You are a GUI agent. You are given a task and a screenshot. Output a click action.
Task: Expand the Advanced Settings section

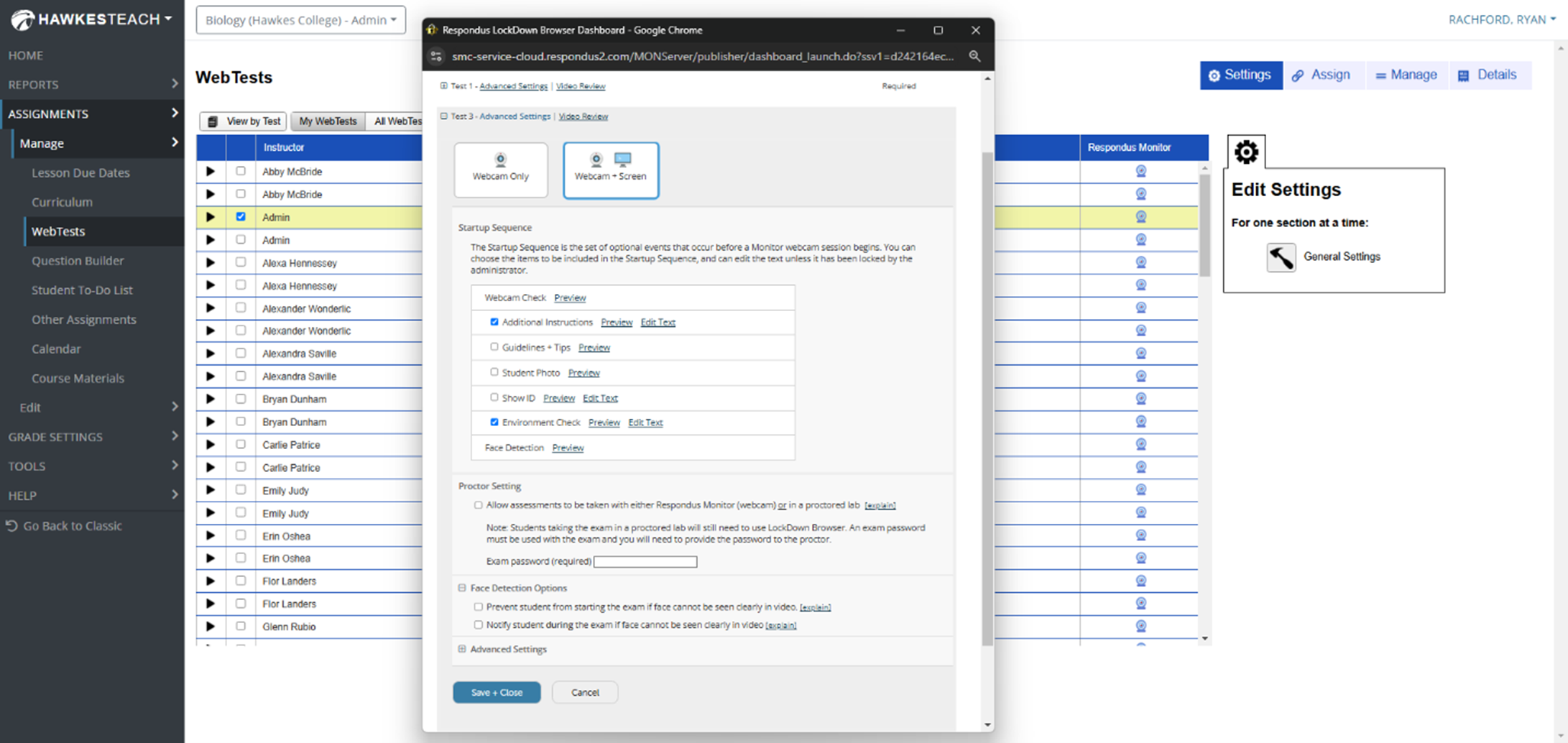click(x=462, y=649)
